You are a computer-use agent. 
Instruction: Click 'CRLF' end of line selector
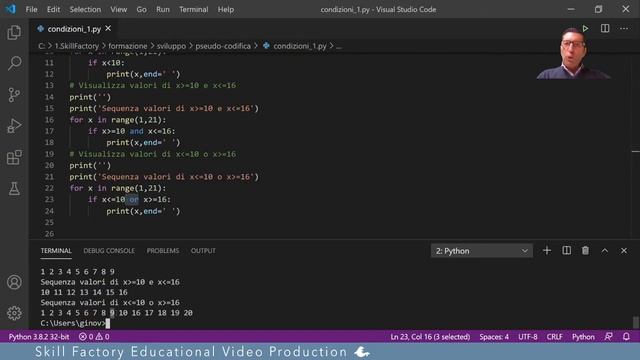point(554,337)
